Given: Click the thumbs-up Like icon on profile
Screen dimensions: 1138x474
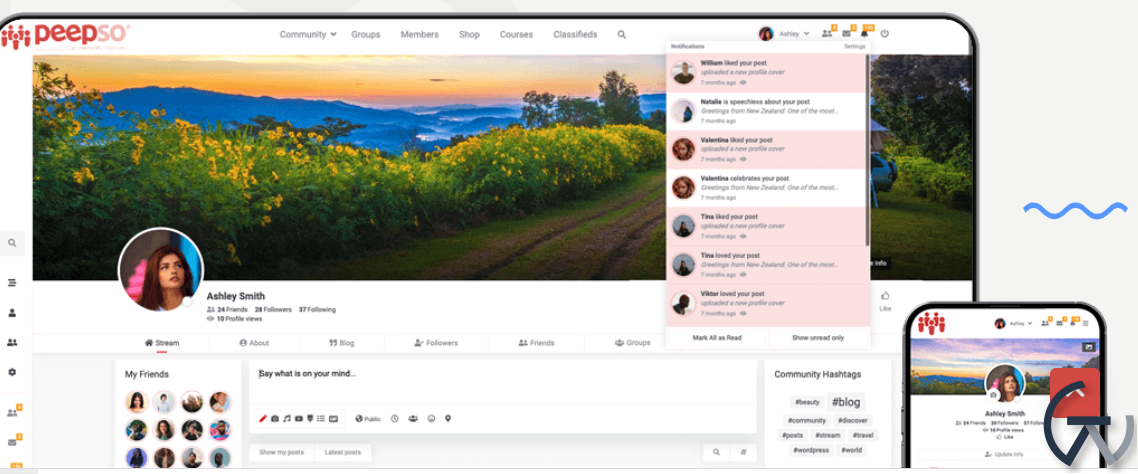Looking at the screenshot, I should pyautogui.click(x=885, y=296).
